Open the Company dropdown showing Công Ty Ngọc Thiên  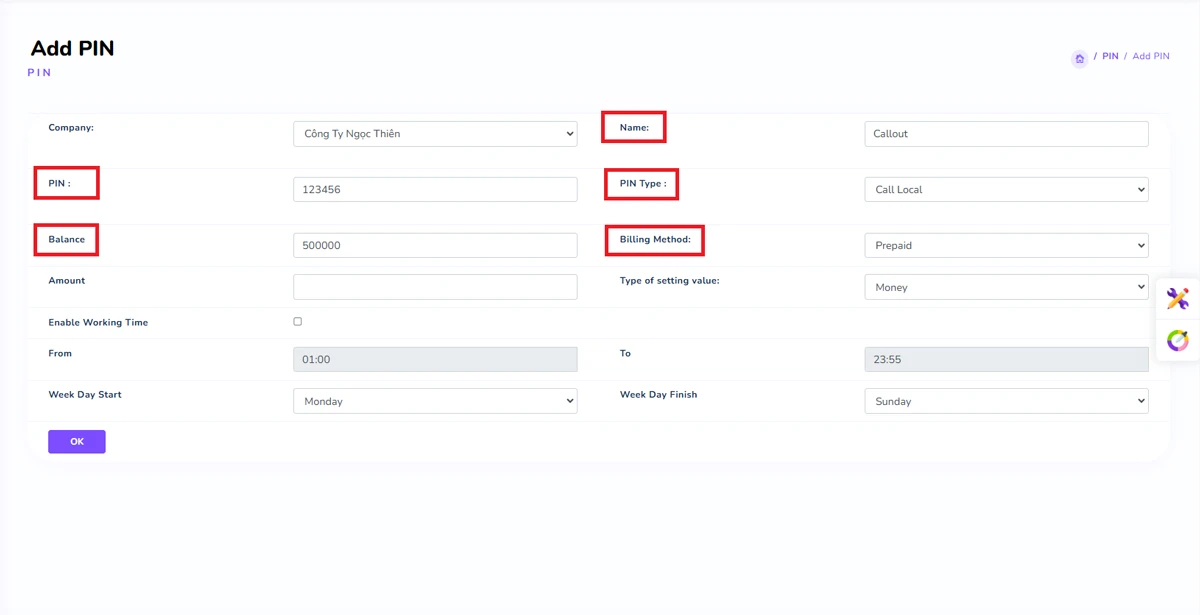tap(435, 134)
